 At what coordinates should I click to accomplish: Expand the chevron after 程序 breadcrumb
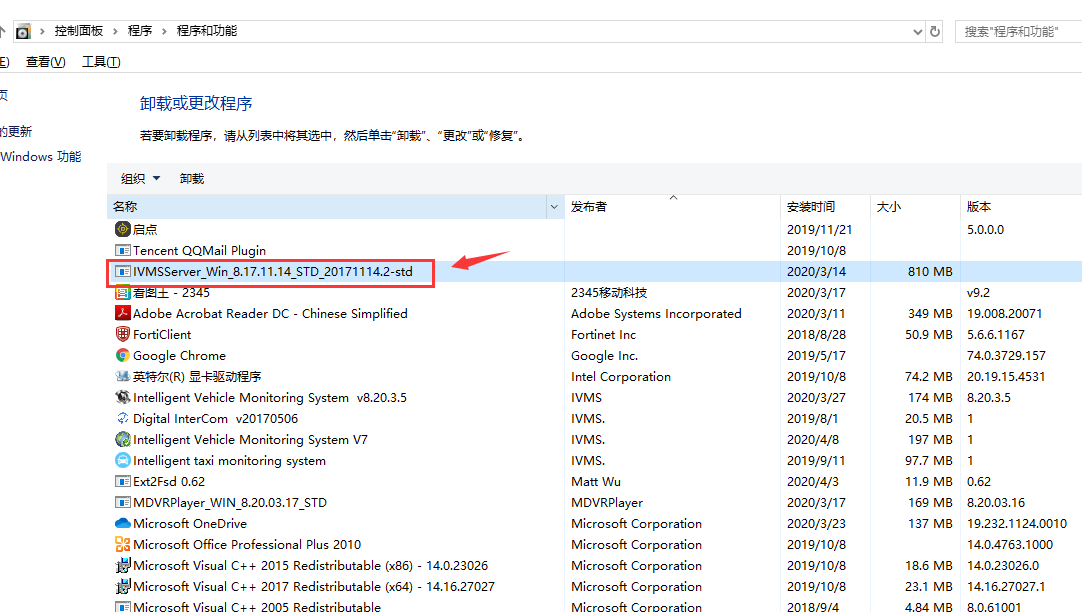(x=164, y=31)
